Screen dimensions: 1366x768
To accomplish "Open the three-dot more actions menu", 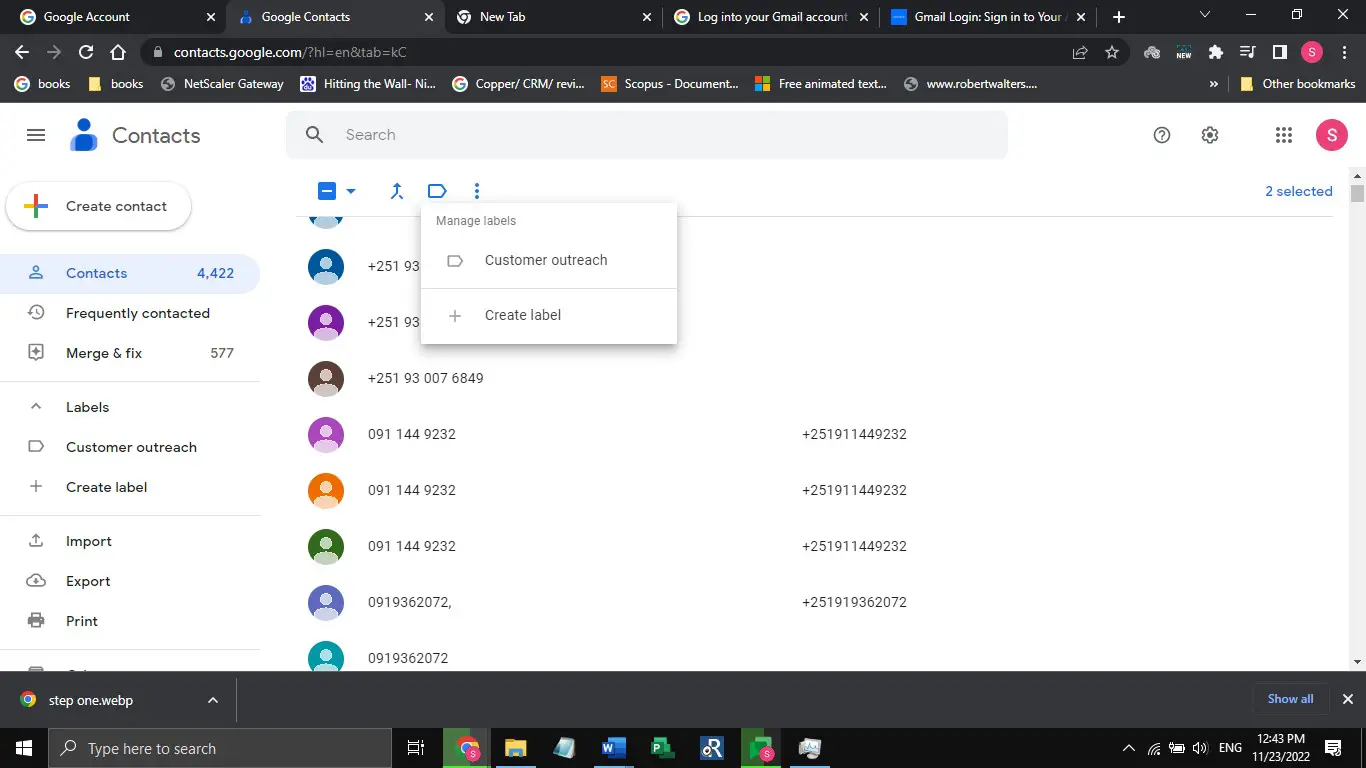I will [x=477, y=191].
